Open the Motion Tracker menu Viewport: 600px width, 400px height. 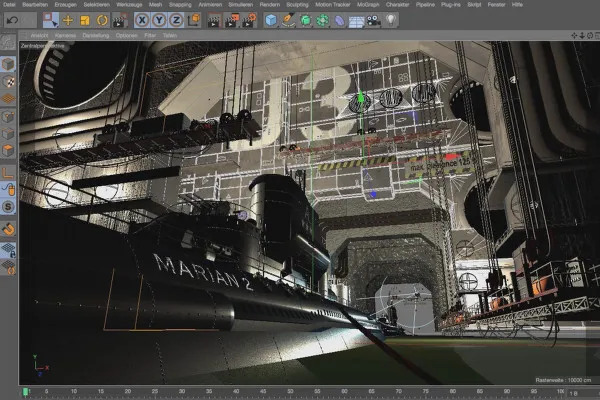pyautogui.click(x=332, y=5)
